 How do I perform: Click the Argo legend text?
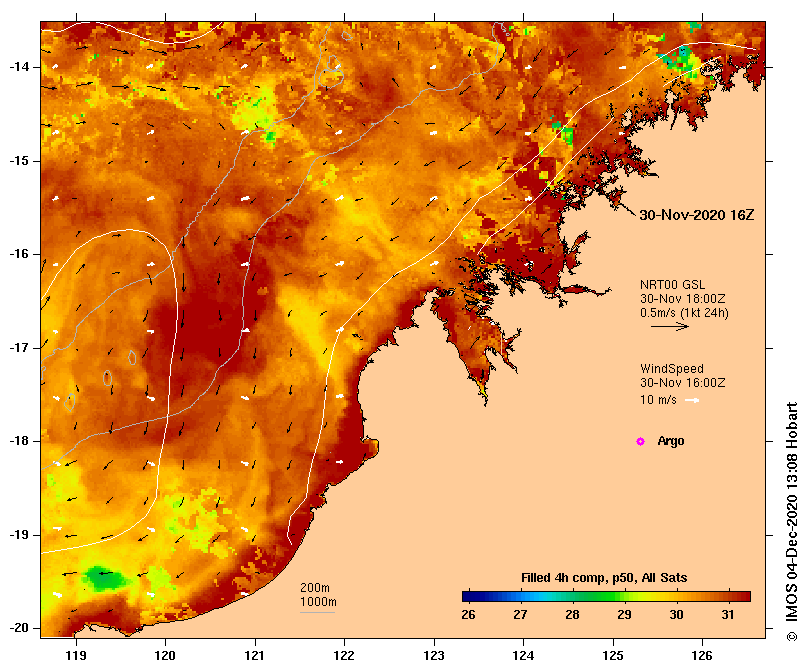pyautogui.click(x=671, y=441)
